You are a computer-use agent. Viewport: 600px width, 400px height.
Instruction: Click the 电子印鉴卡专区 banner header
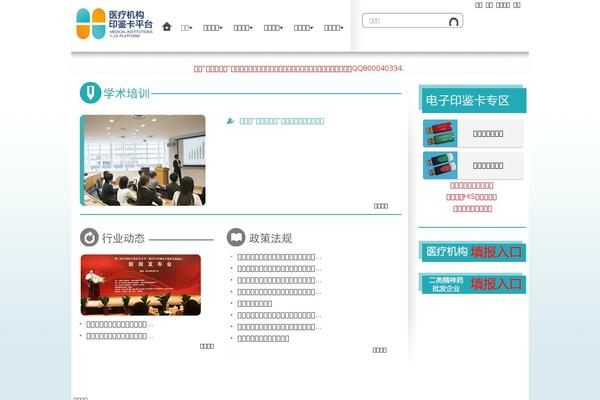tap(473, 99)
